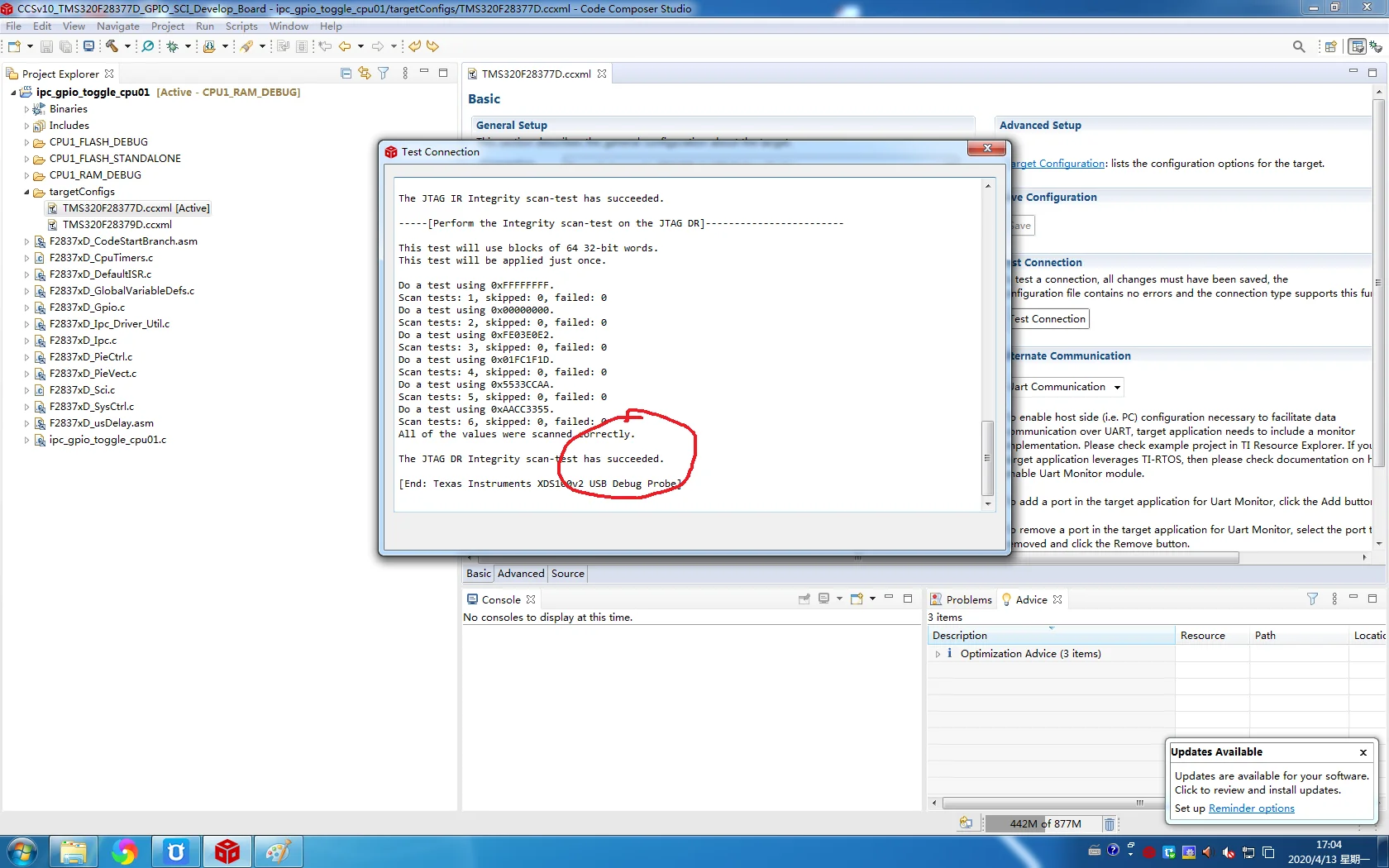
Task: Click the Resource column header
Action: pos(1212,636)
